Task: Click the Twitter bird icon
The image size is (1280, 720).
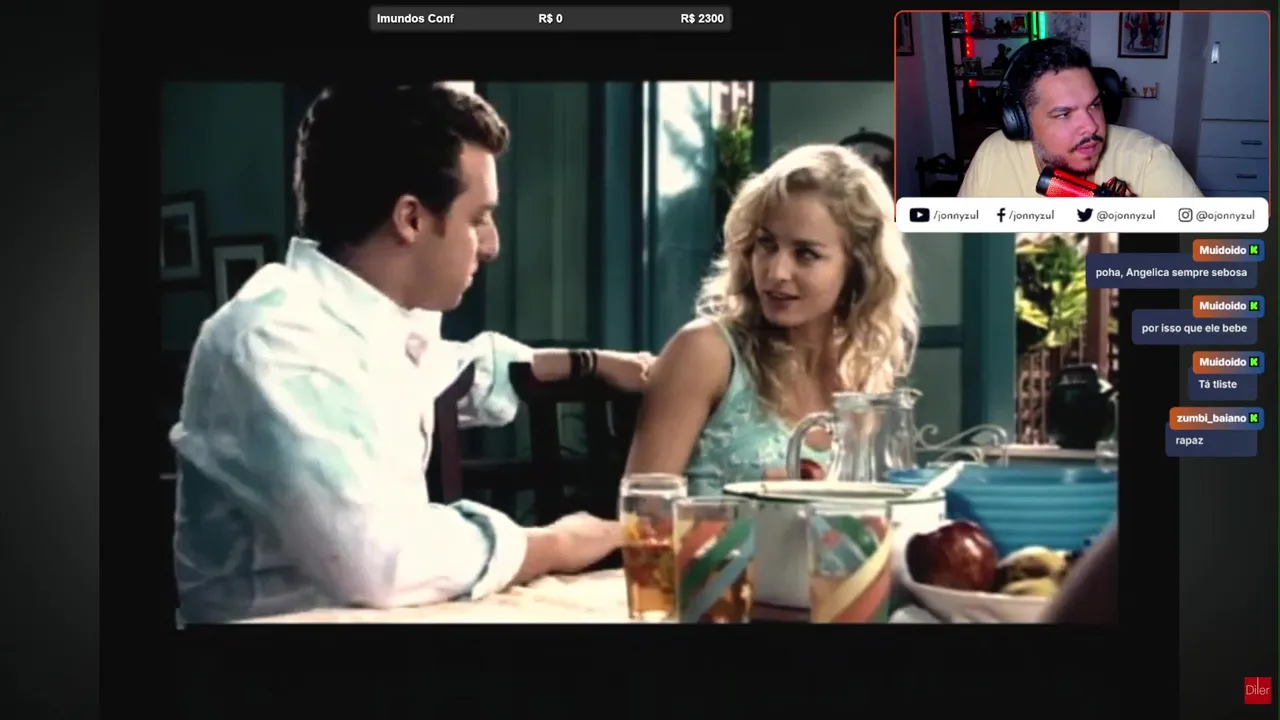Action: coord(1084,215)
